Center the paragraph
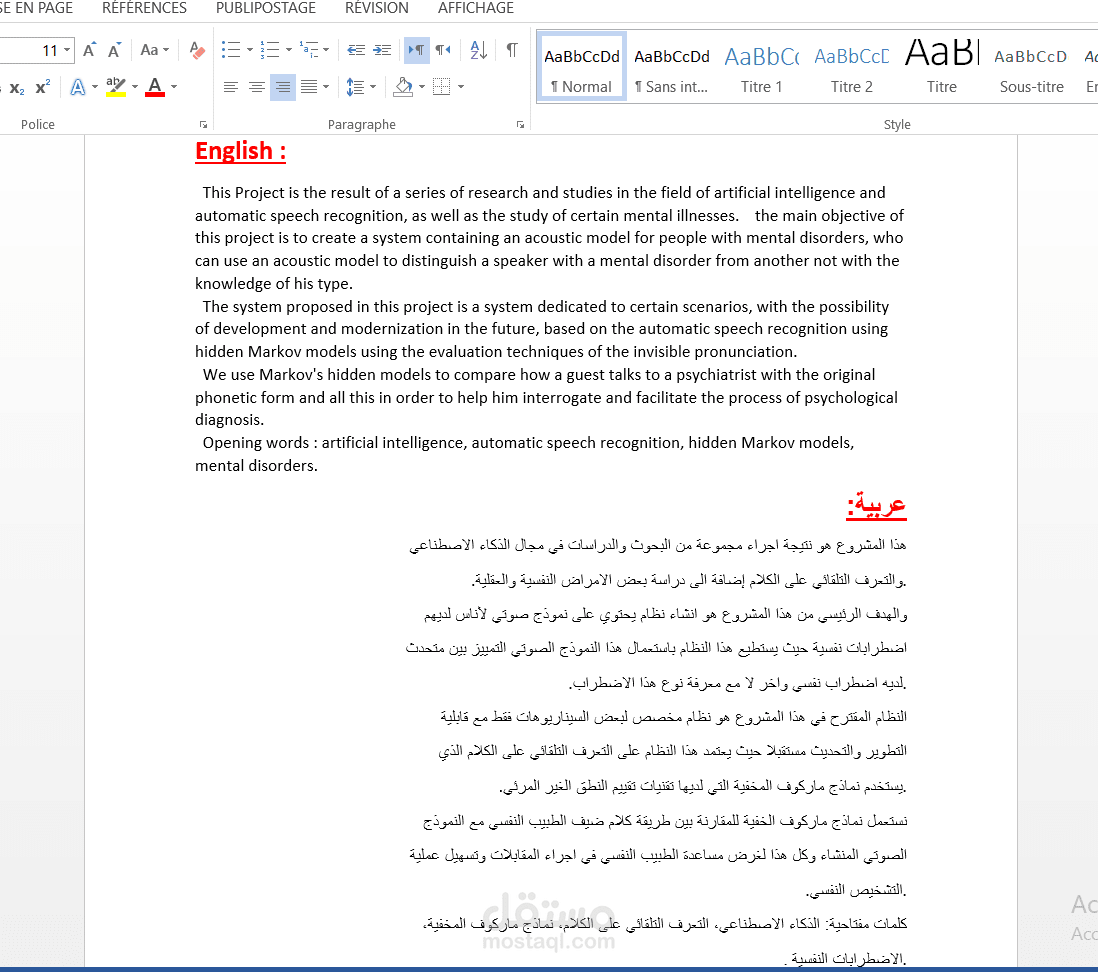This screenshot has height=972, width=1098. click(257, 87)
